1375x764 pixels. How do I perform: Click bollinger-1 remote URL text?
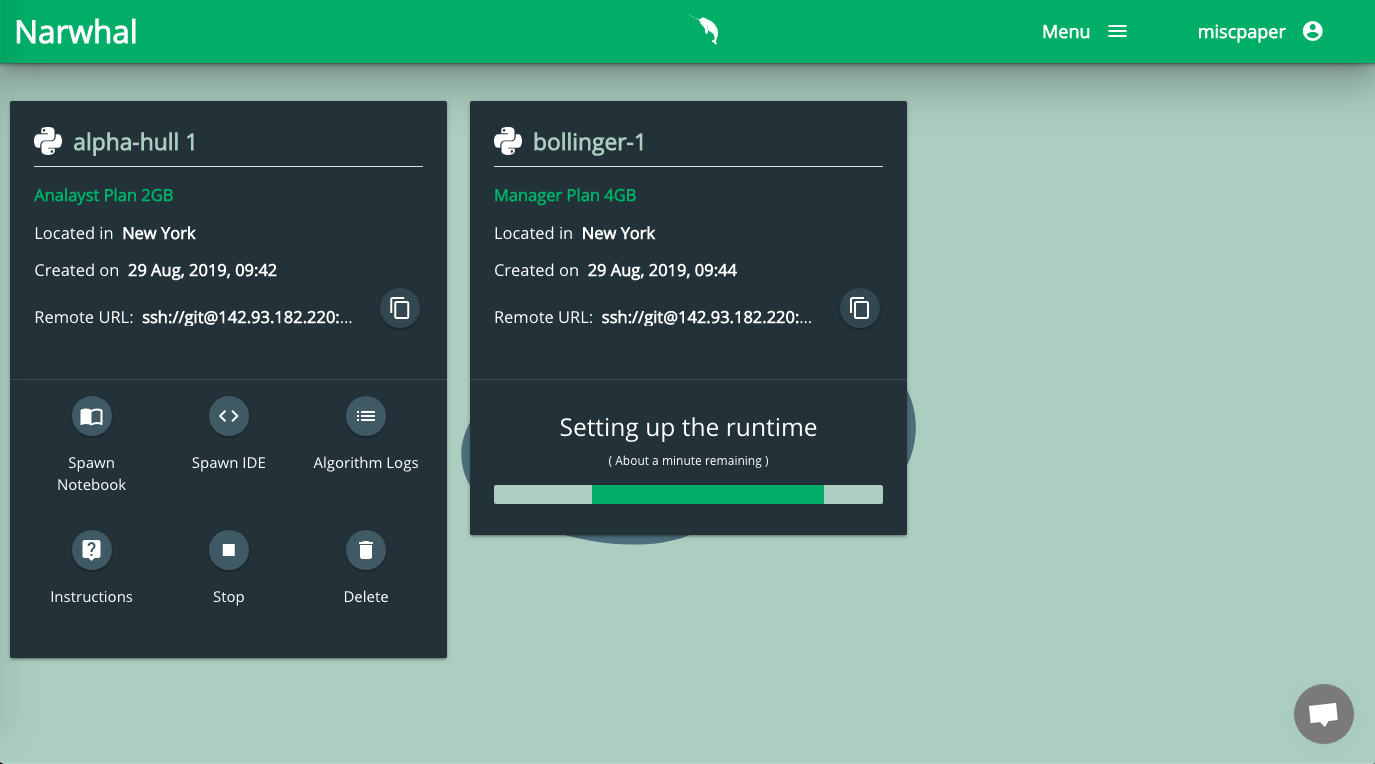(x=707, y=318)
